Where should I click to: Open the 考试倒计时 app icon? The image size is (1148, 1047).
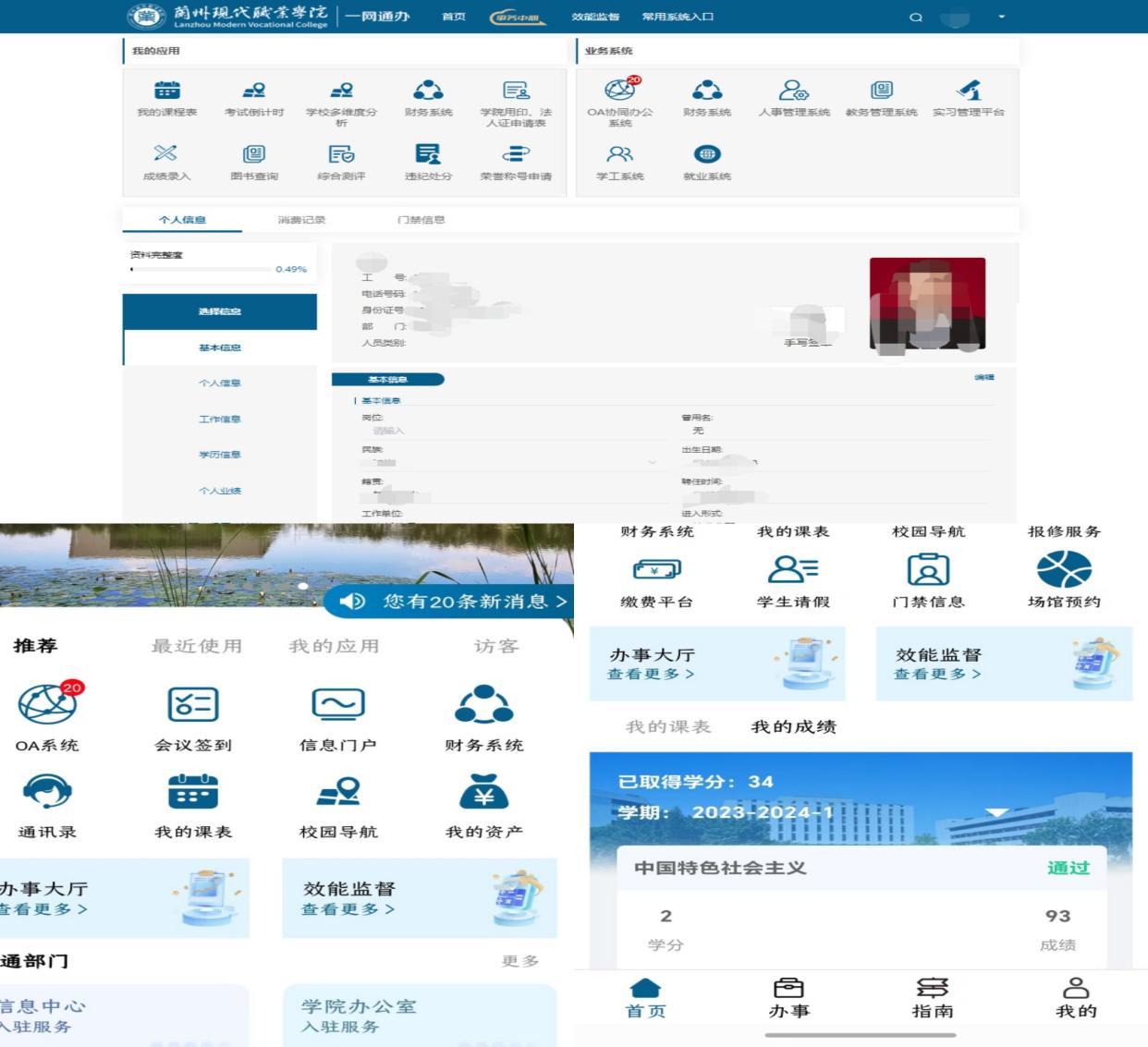click(254, 91)
